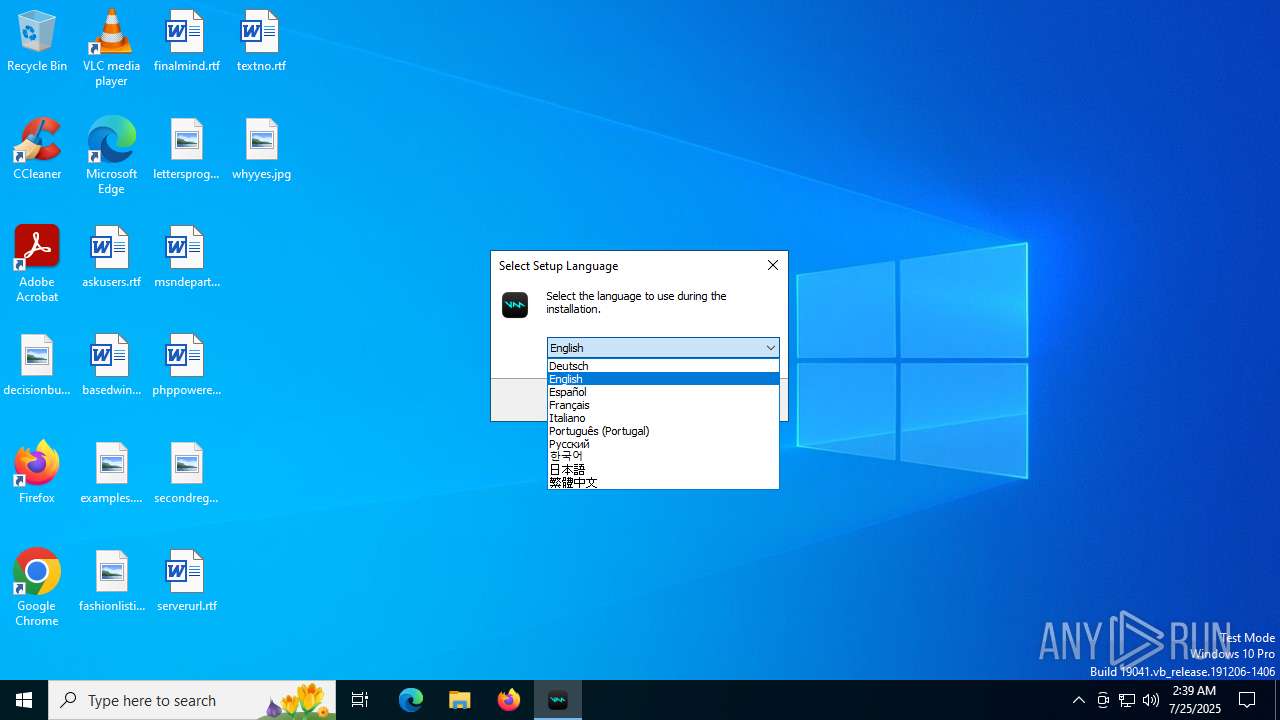Select the examples.... file icon
The height and width of the screenshot is (720, 1280).
111,474
